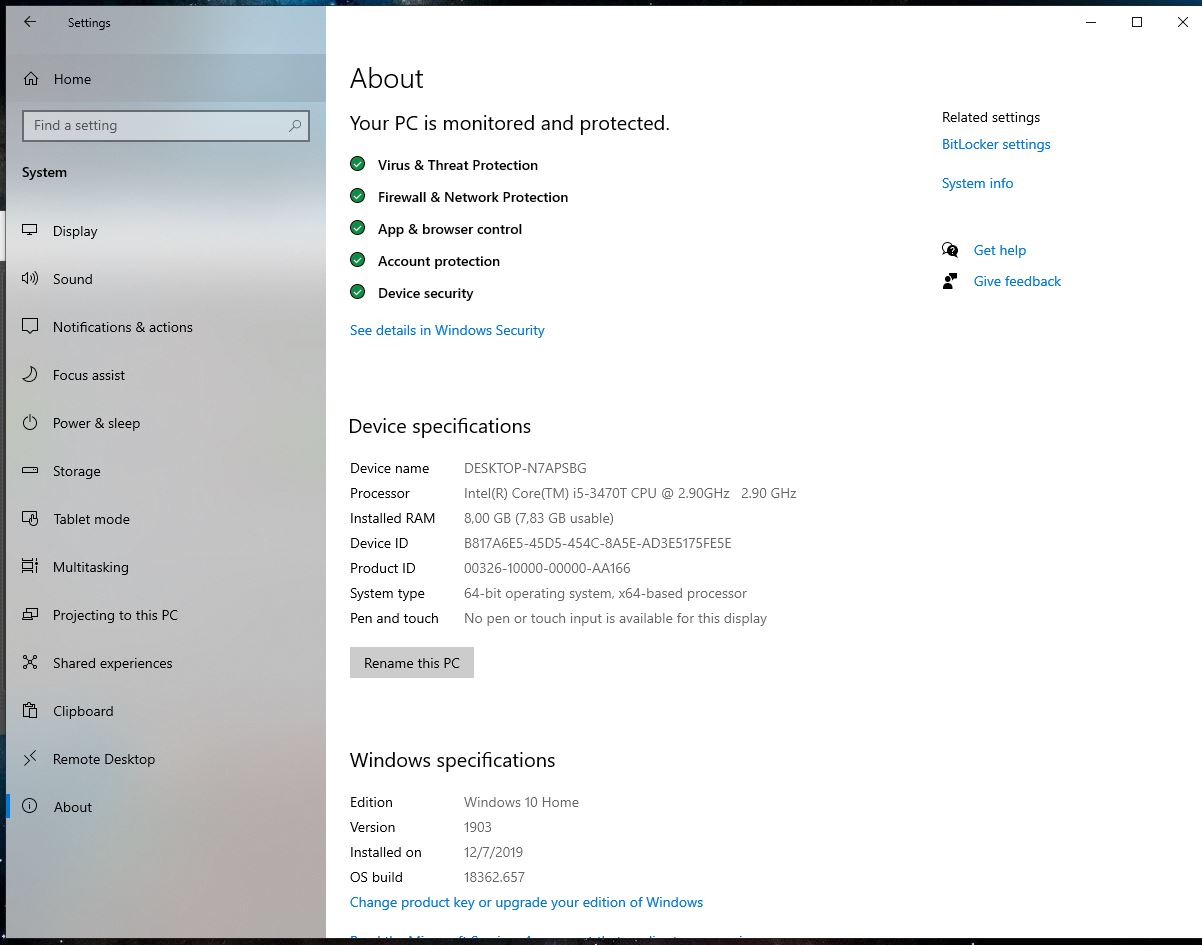Click green check beside Device security
1202x945 pixels.
click(357, 292)
